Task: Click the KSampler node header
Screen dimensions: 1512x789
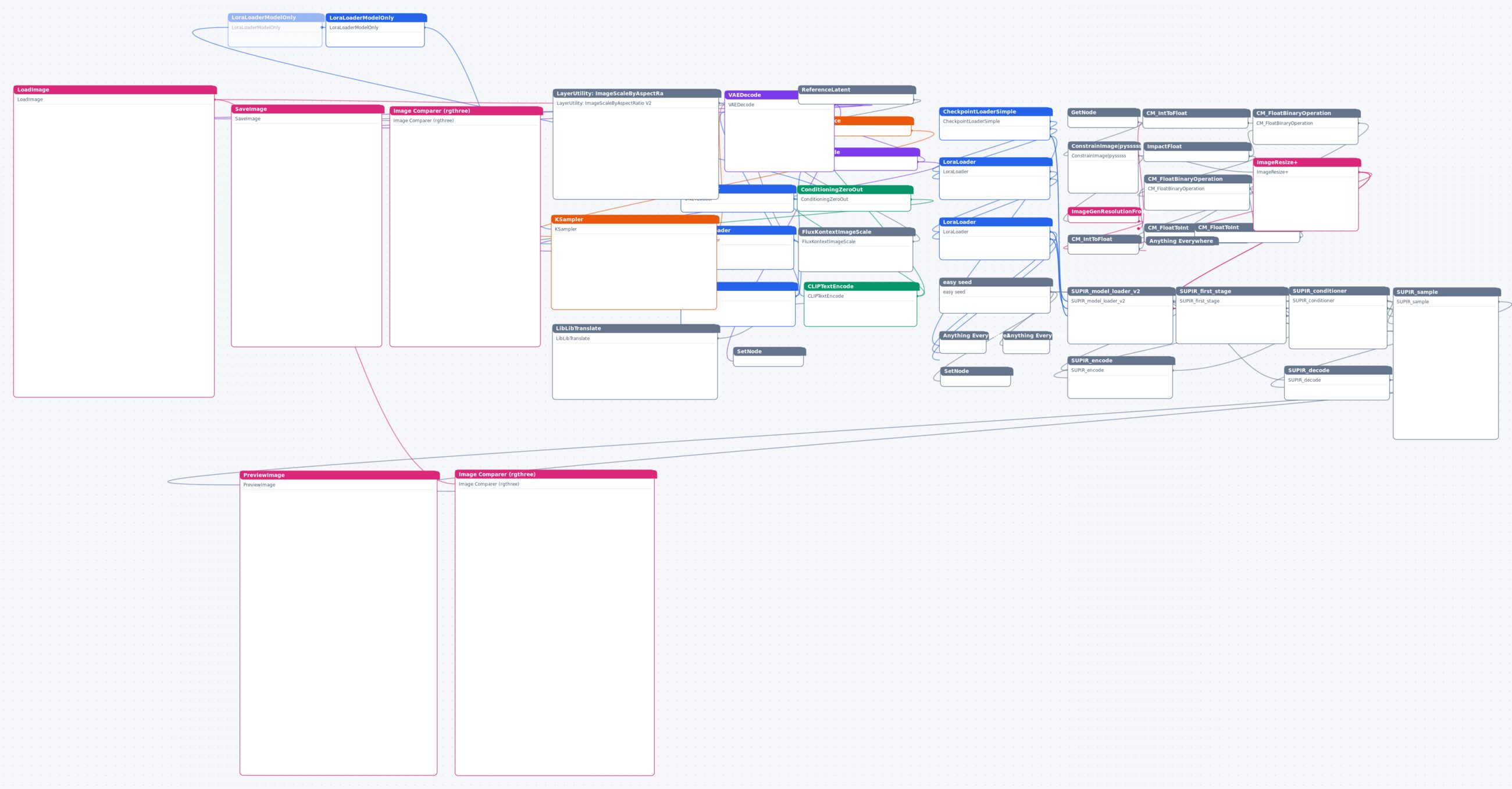Action: [x=635, y=220]
